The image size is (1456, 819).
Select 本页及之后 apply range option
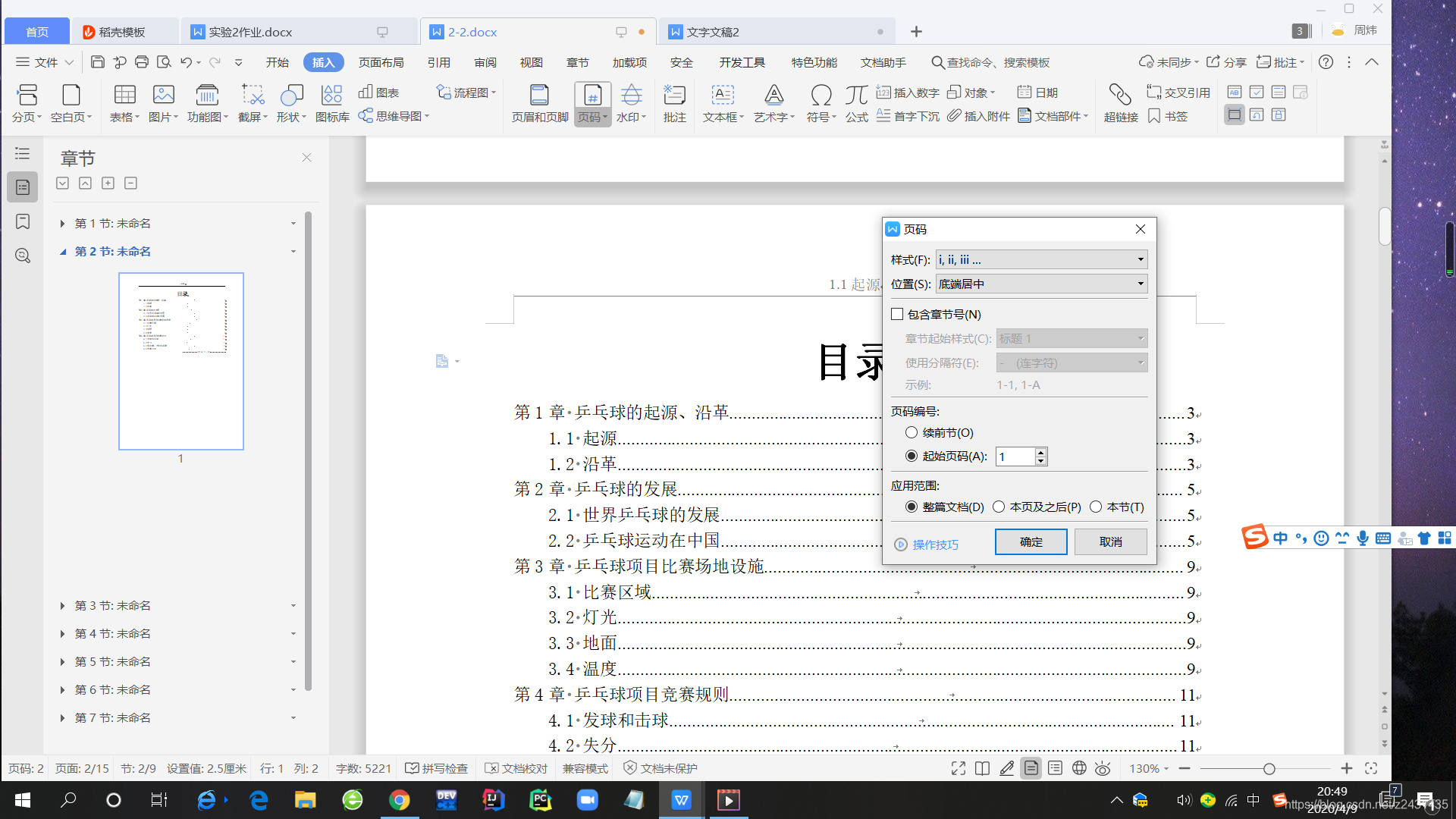999,507
